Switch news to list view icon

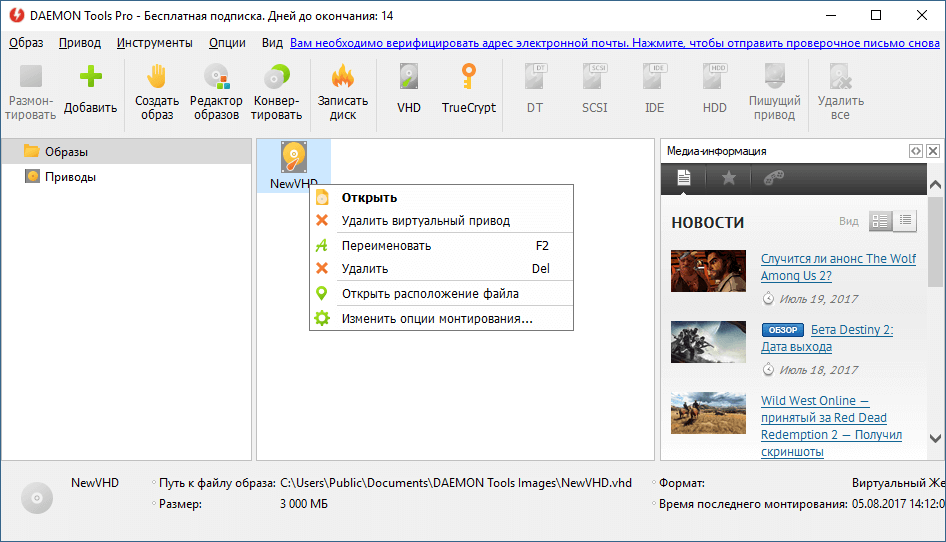coord(905,221)
